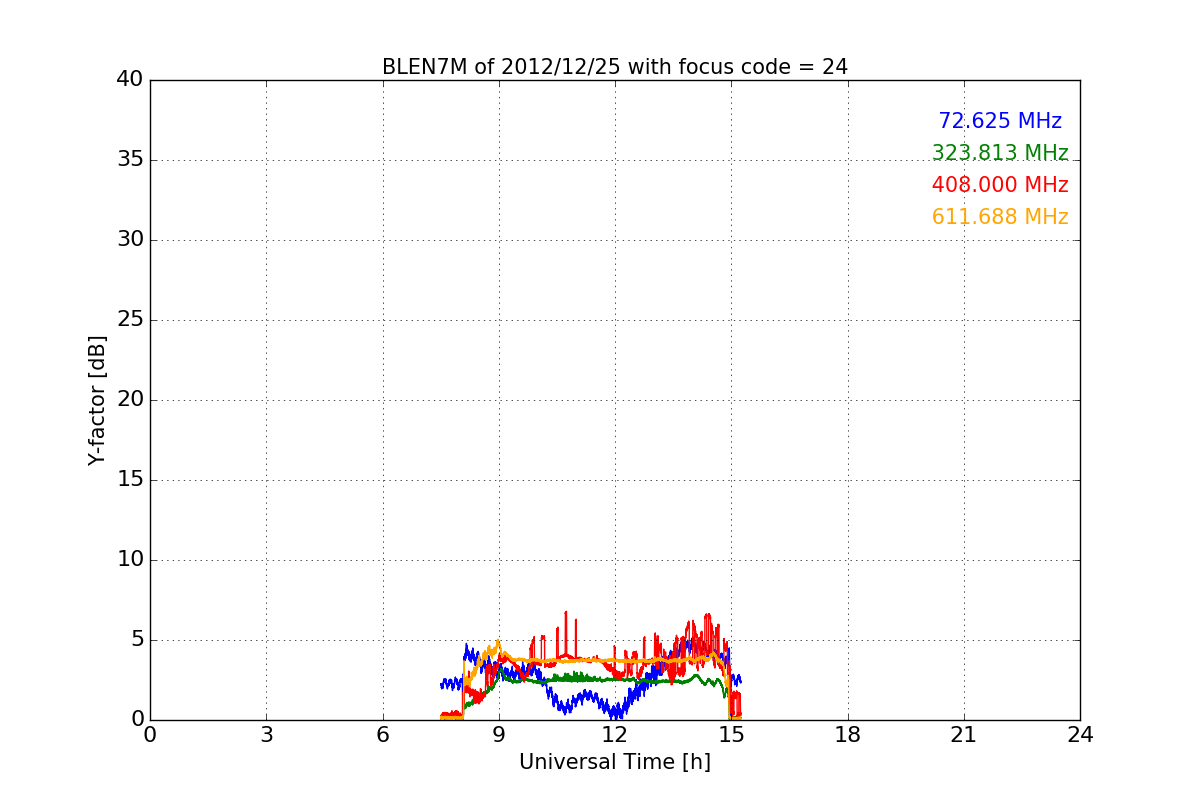Select the 72.625 MHz legend label
The height and width of the screenshot is (800, 1200).
click(1000, 121)
